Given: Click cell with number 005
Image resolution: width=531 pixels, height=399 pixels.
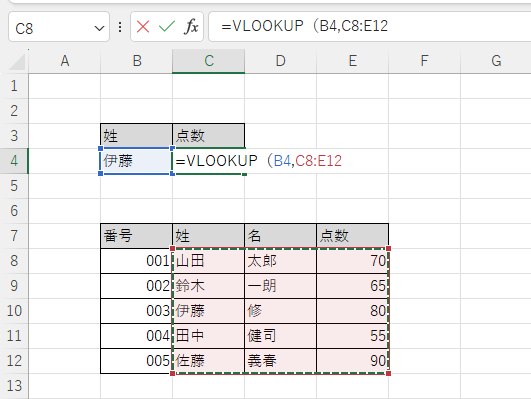Looking at the screenshot, I should point(136,361).
